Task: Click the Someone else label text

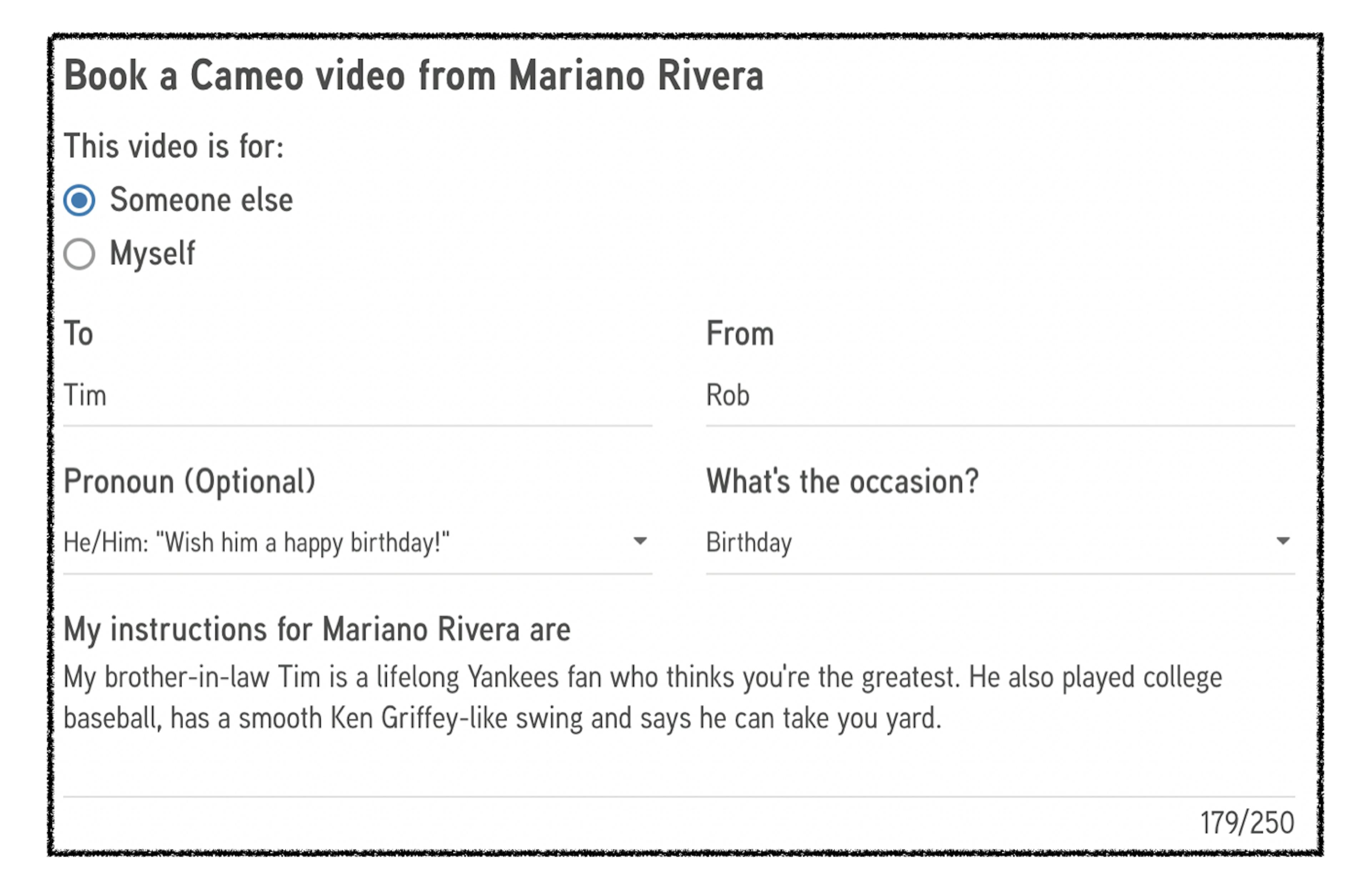Action: pyautogui.click(x=201, y=200)
